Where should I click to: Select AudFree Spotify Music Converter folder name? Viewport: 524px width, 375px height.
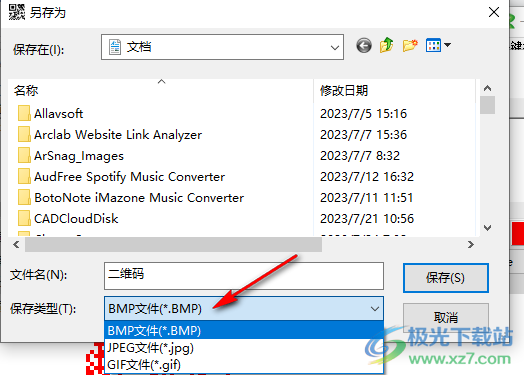click(129, 177)
